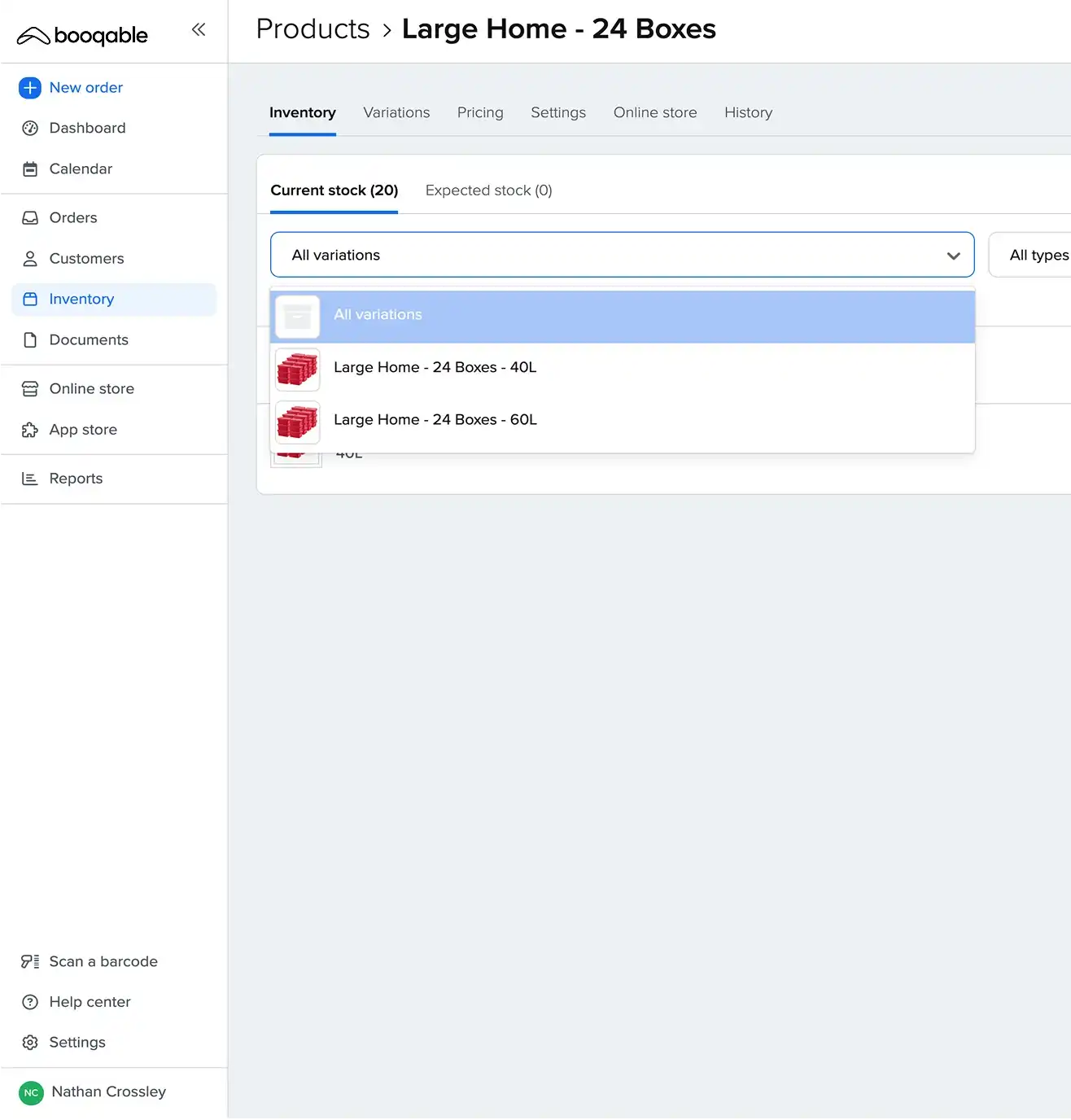This screenshot has height=1120, width=1071.
Task: Open Customers via the person icon
Action: click(30, 259)
